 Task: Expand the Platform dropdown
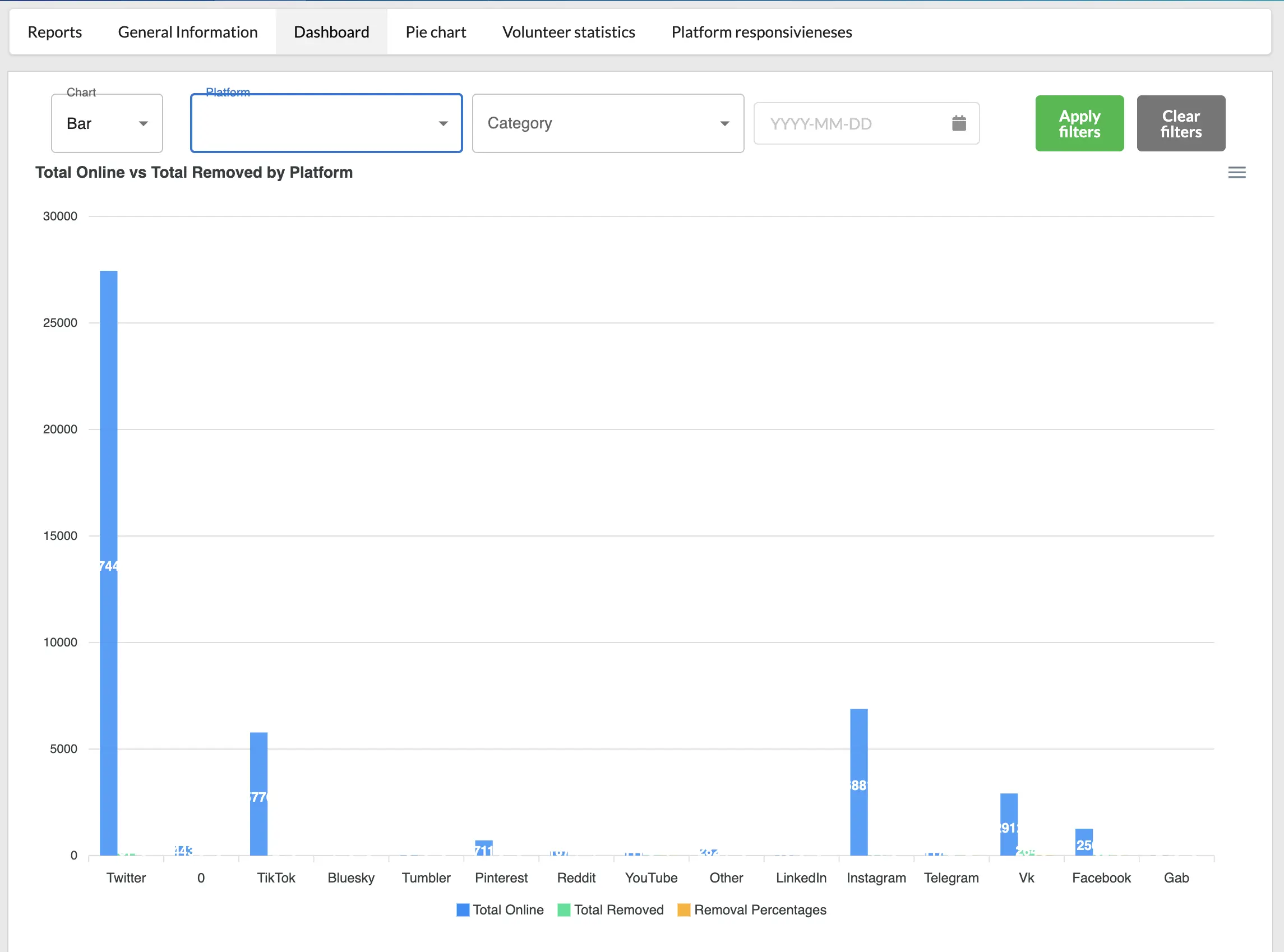pos(326,123)
